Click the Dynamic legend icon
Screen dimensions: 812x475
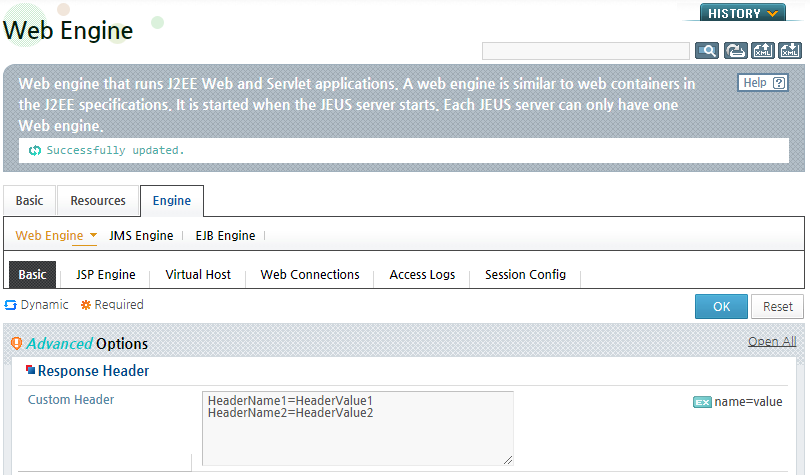pyautogui.click(x=11, y=305)
